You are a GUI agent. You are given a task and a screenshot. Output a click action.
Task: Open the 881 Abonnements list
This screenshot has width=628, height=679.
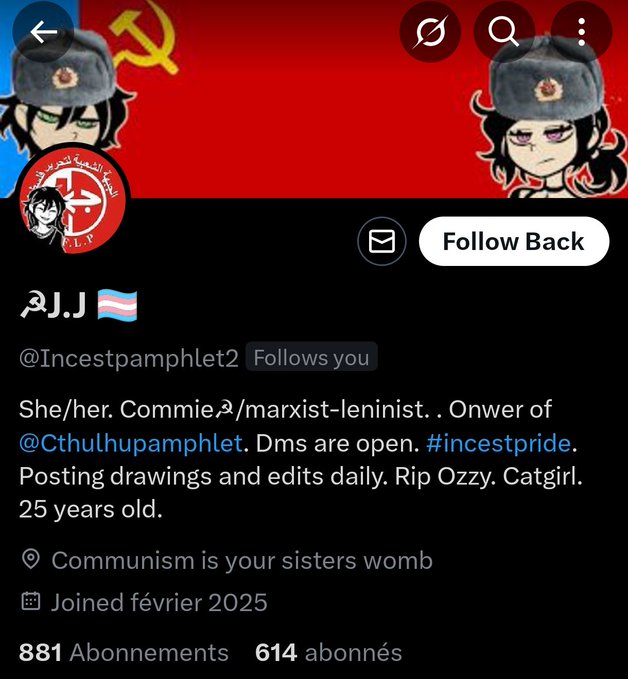pyautogui.click(x=123, y=652)
